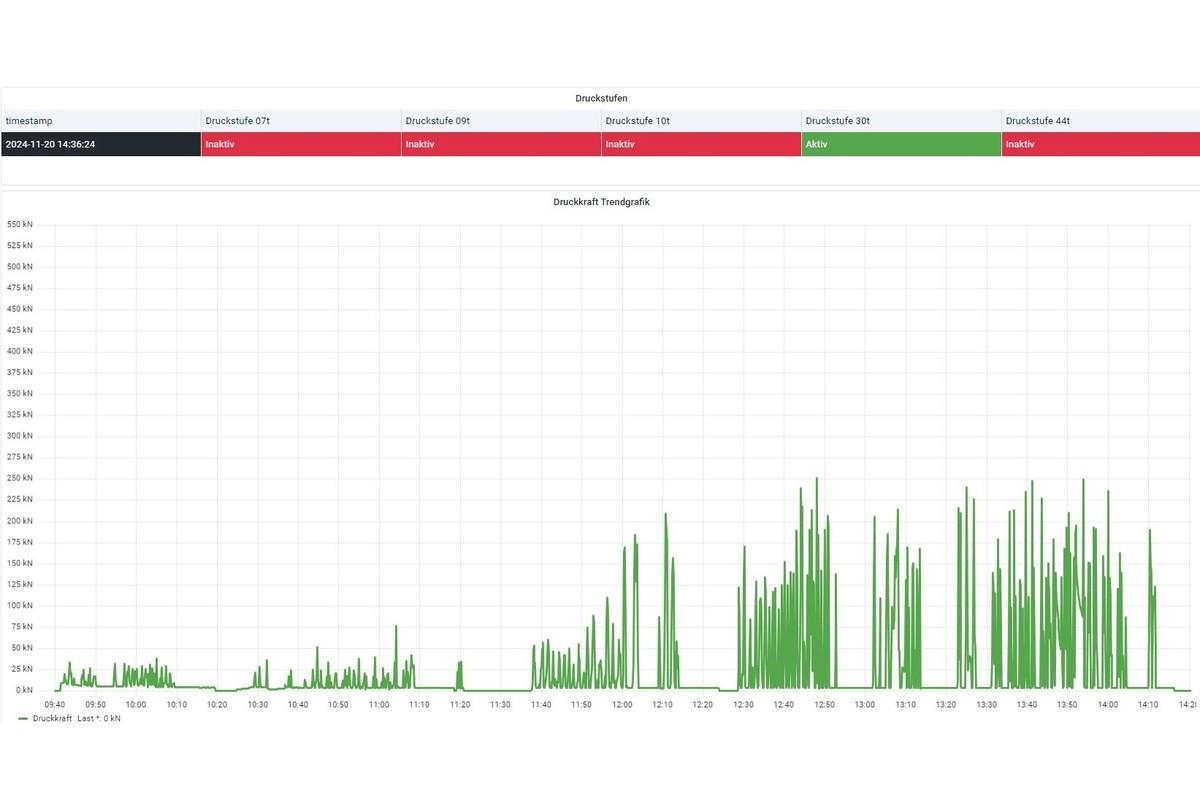Select the Inaktiv cell under Druckstufe 09t
The height and width of the screenshot is (803, 1200).
click(x=500, y=144)
